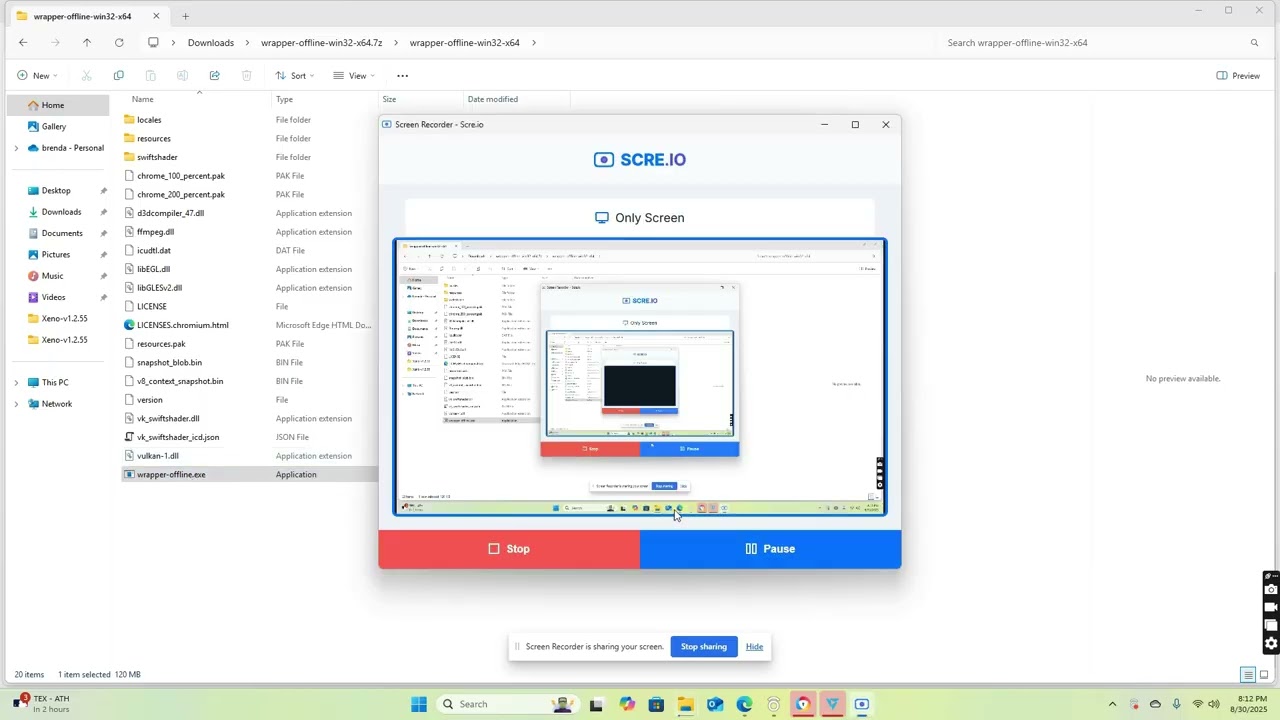Expand the This PC tree node
1280x720 pixels.
coord(16,383)
